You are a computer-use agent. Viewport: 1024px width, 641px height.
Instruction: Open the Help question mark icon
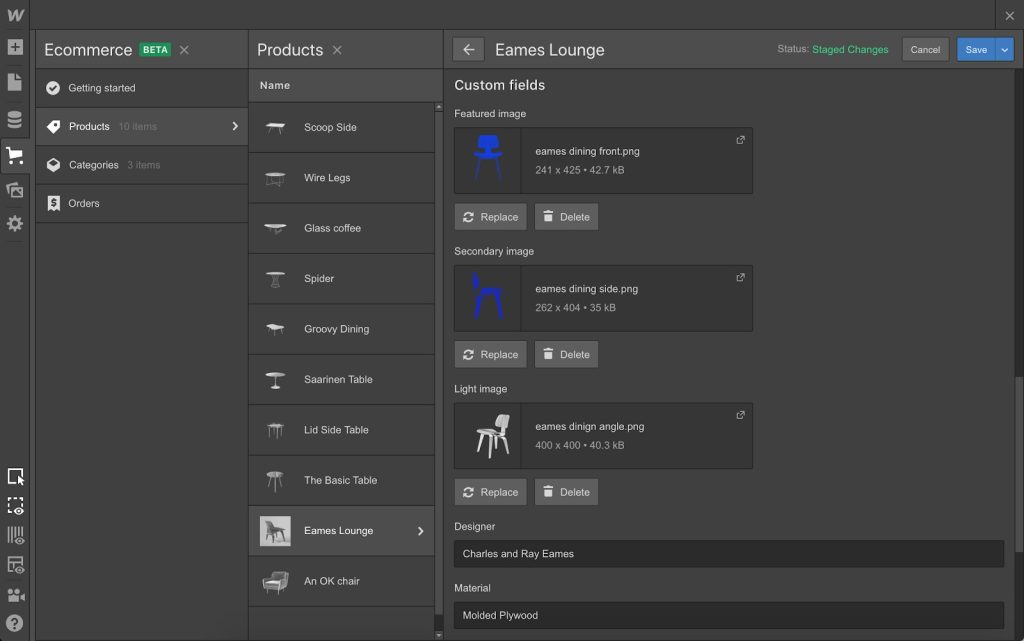pyautogui.click(x=15, y=623)
